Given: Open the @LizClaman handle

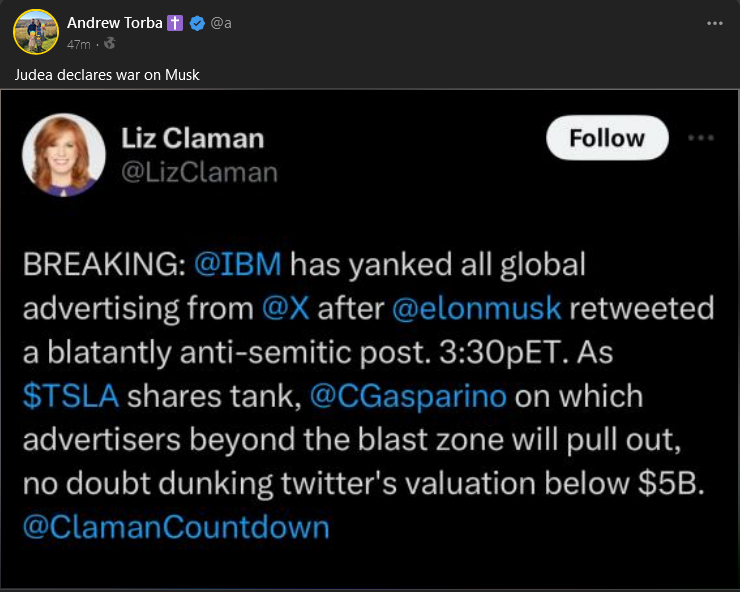Looking at the screenshot, I should (x=200, y=173).
